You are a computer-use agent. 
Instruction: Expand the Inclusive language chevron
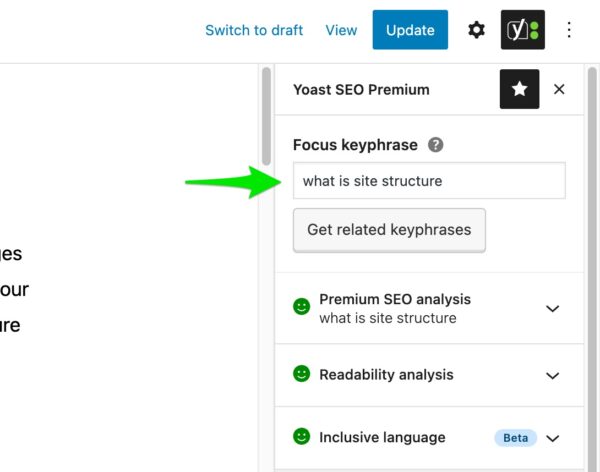(553, 438)
